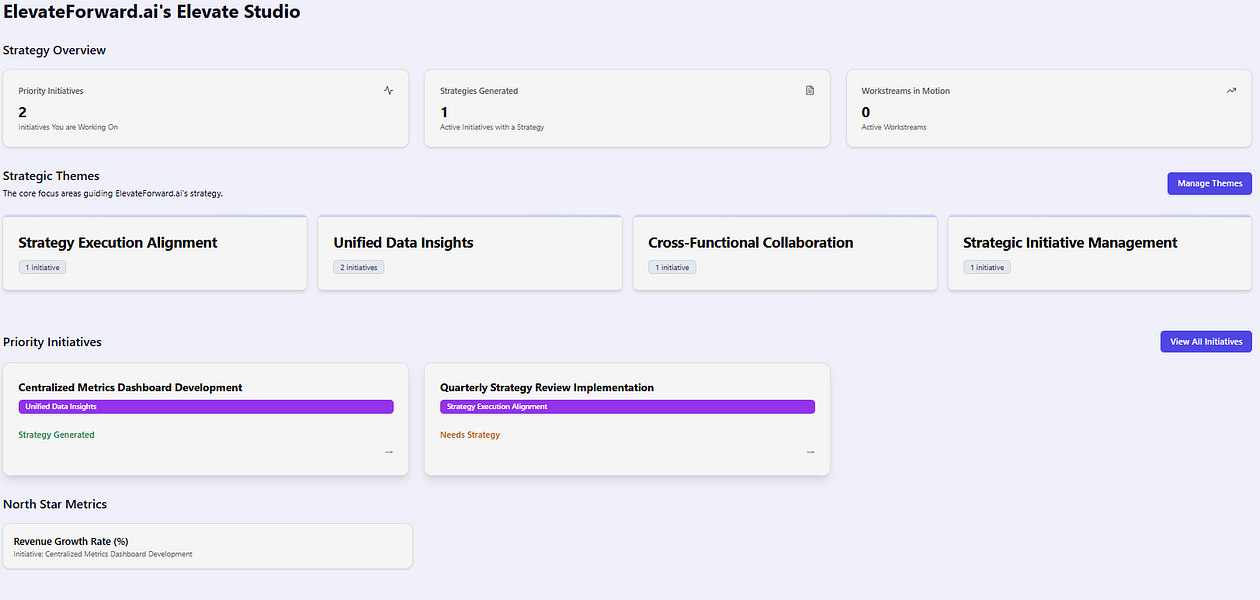The width and height of the screenshot is (1260, 600).
Task: Click View All Initiatives button
Action: [1205, 341]
